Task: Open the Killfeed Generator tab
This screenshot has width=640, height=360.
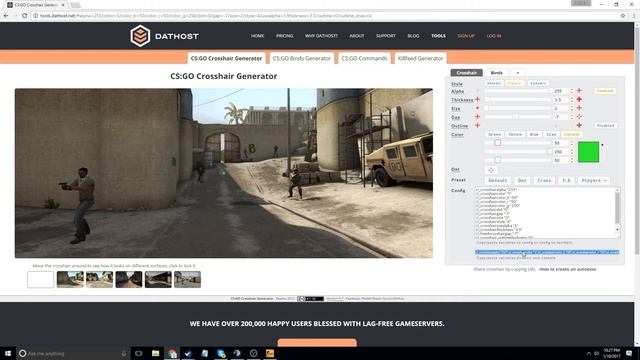Action: point(420,58)
